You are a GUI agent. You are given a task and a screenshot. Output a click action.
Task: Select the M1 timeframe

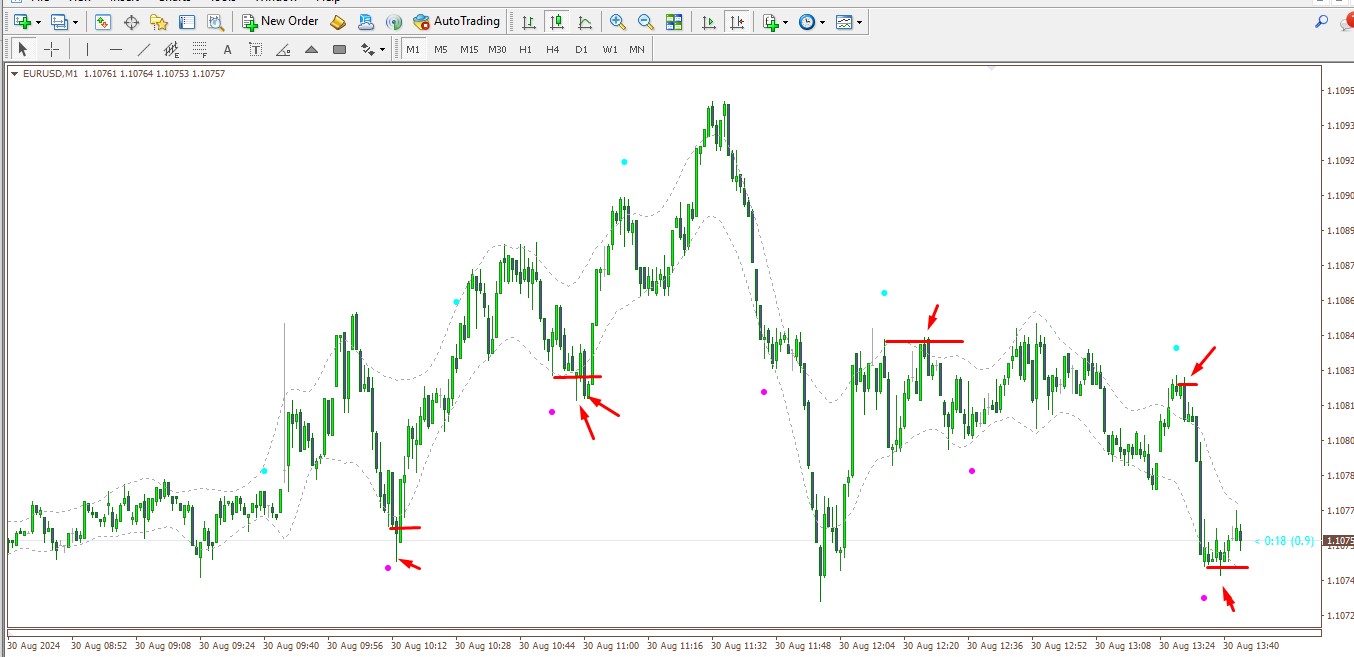(413, 49)
